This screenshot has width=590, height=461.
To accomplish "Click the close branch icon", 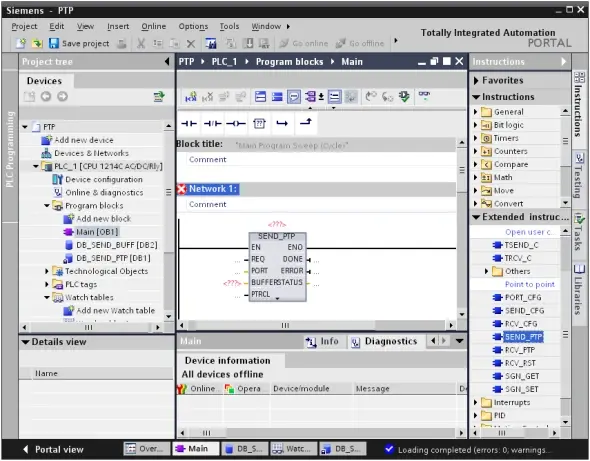I will [306, 123].
